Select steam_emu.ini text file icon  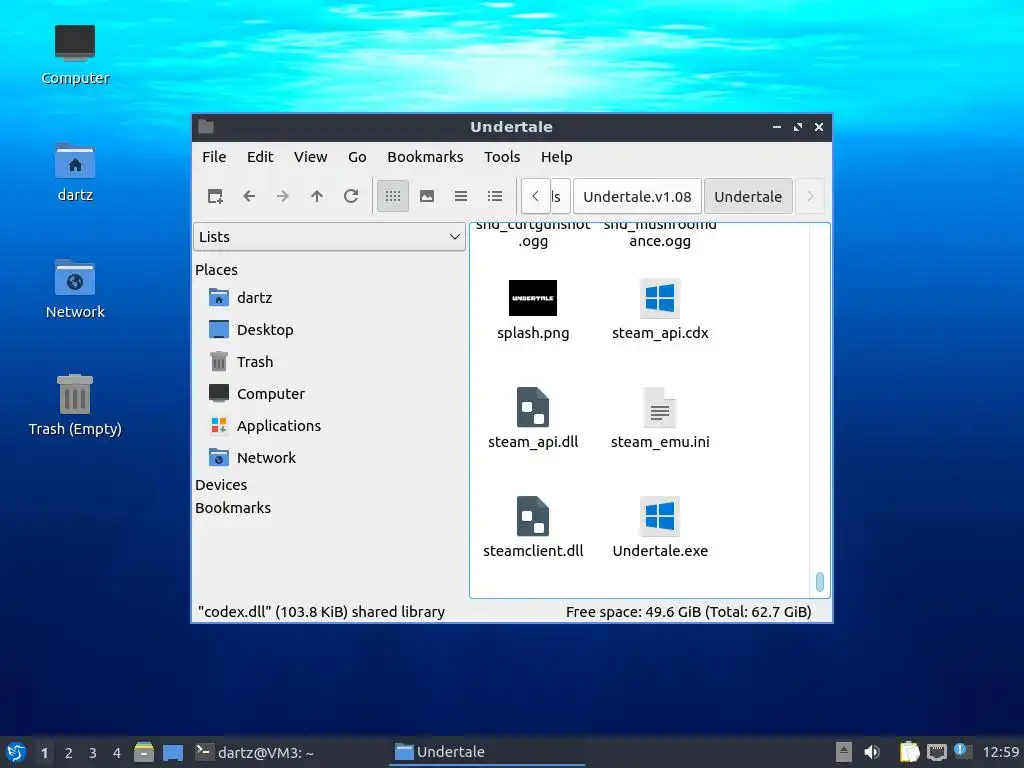(660, 407)
